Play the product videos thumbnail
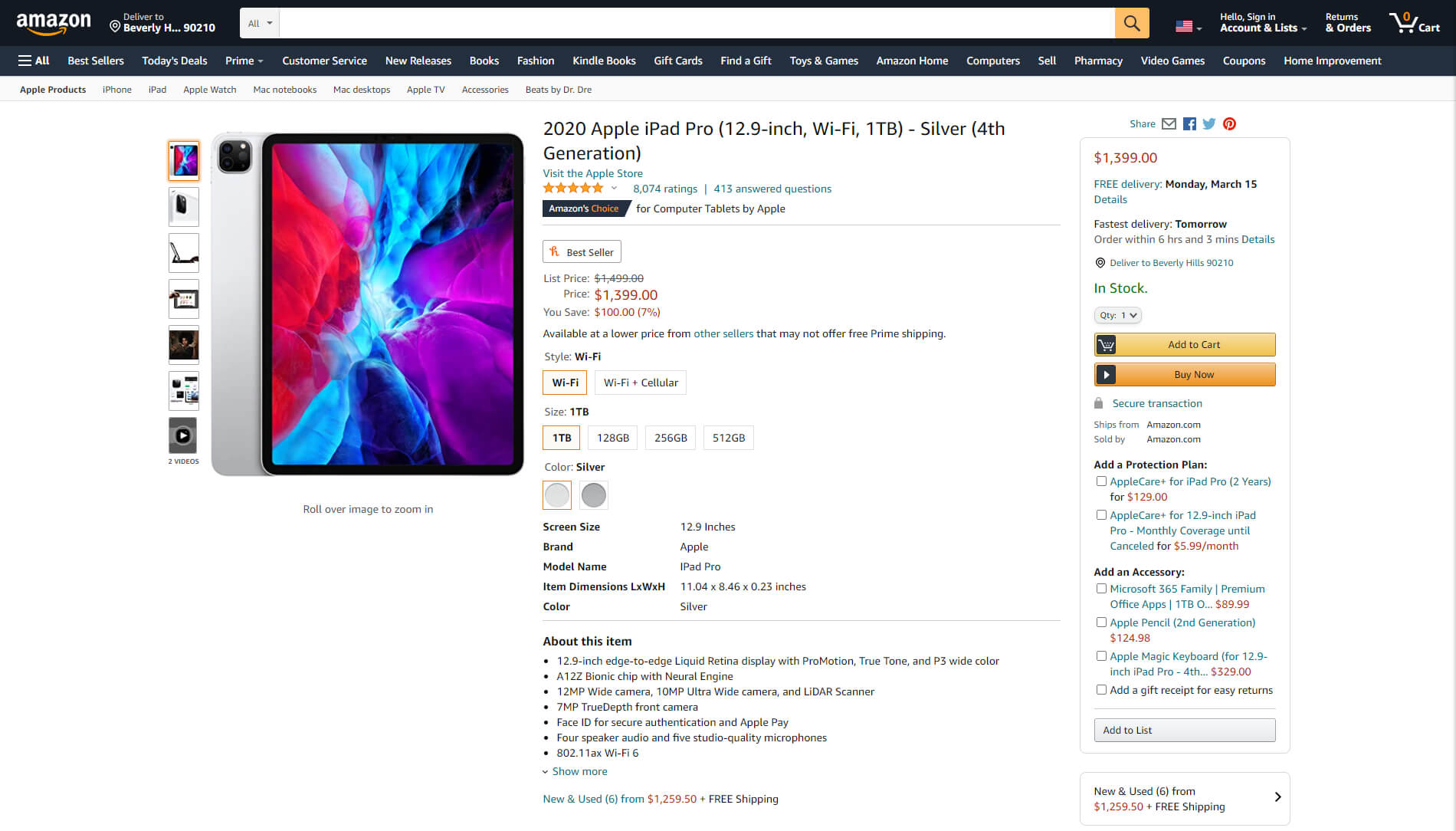This screenshot has width=1456, height=831. [183, 437]
